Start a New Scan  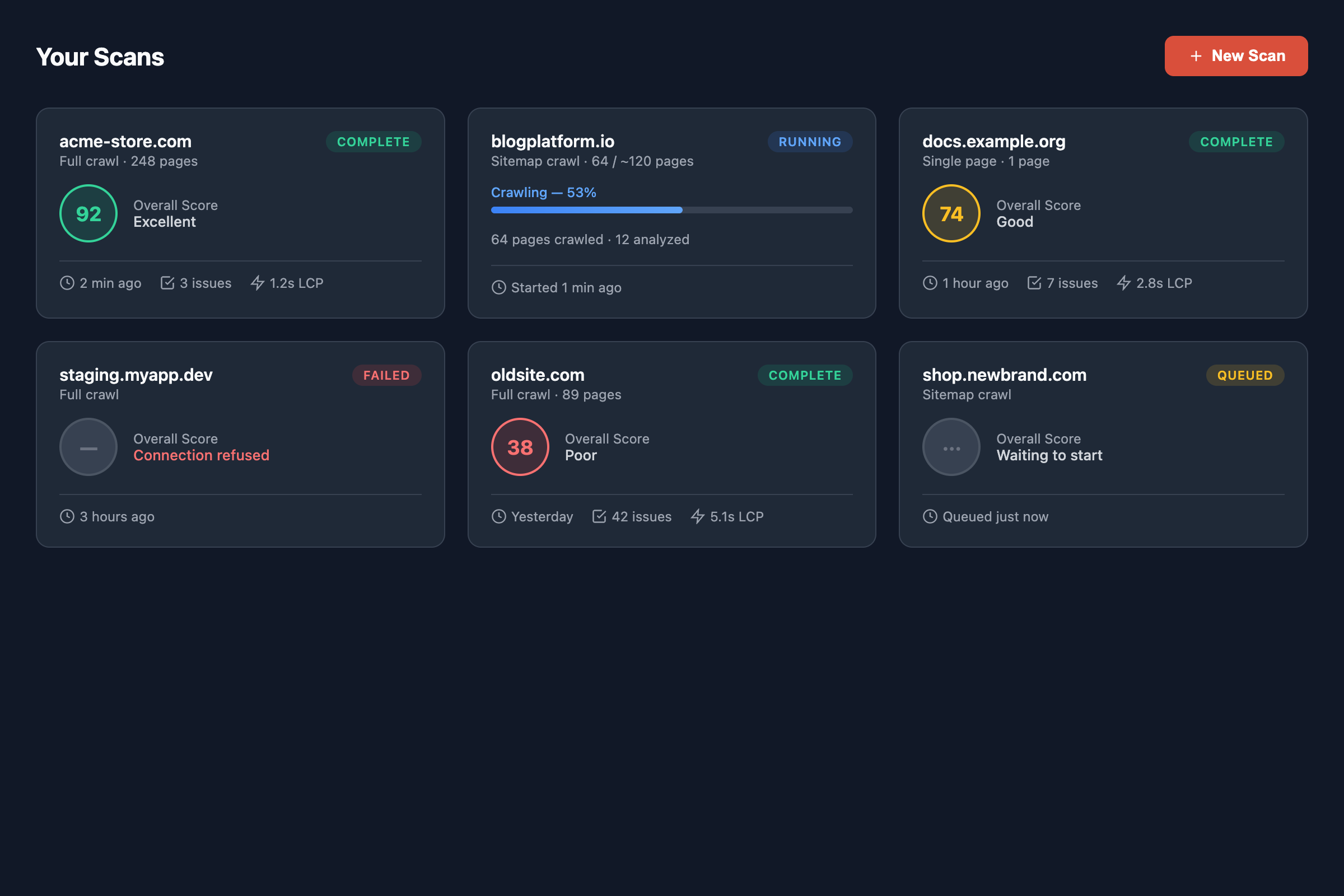pyautogui.click(x=1236, y=56)
